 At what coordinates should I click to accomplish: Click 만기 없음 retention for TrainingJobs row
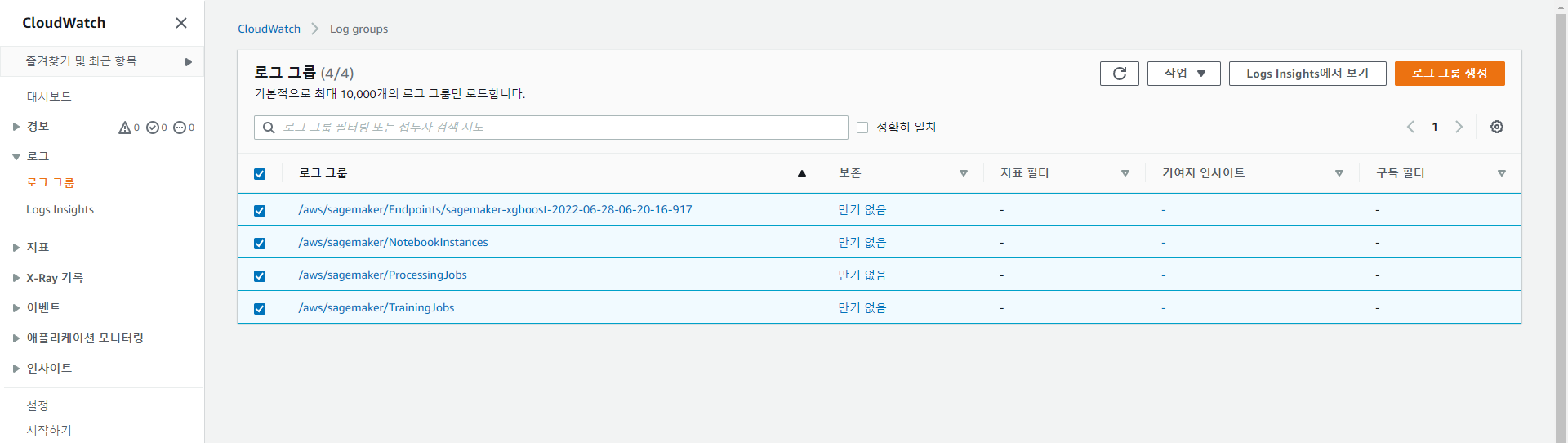point(862,308)
